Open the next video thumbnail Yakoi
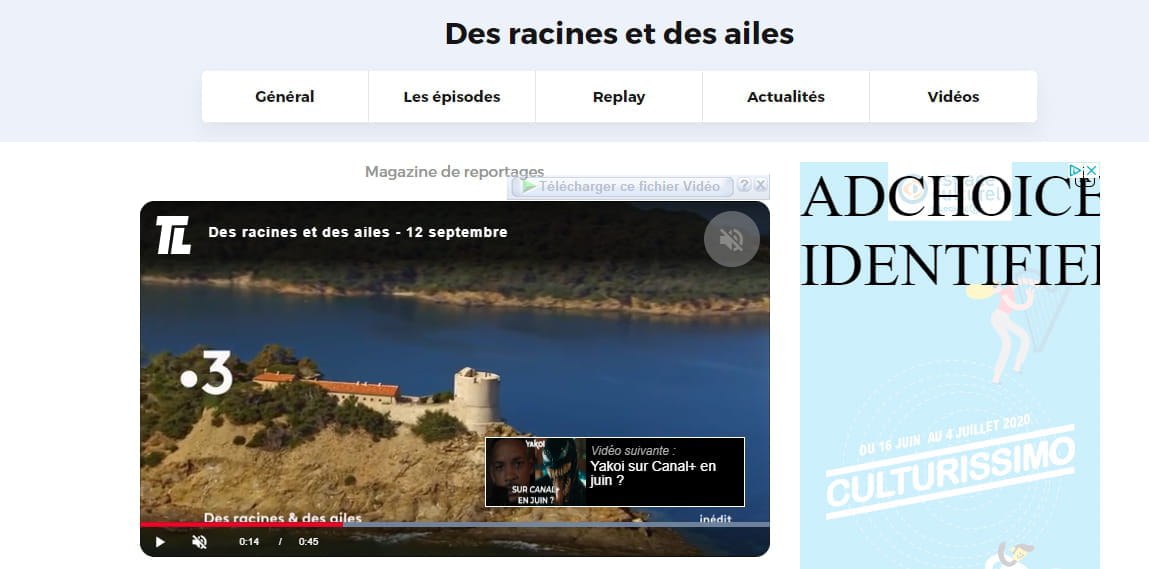This screenshot has width=1149, height=569. (536, 472)
